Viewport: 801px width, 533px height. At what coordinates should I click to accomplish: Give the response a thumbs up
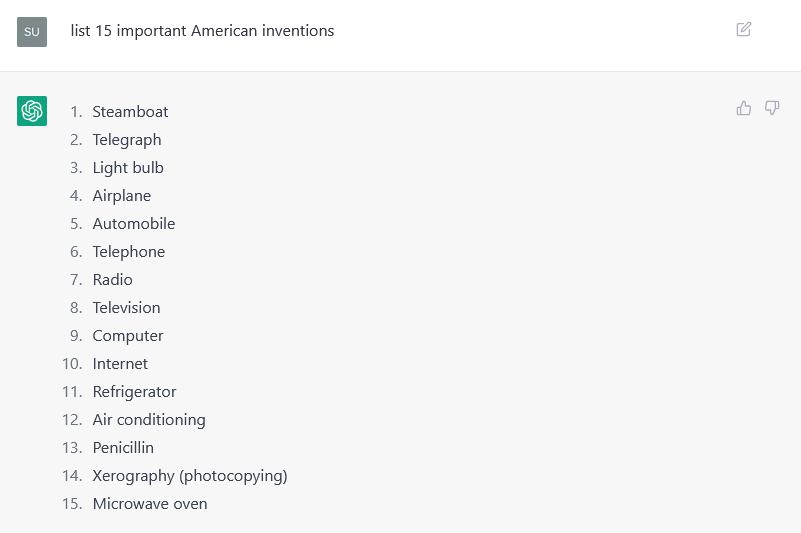[x=743, y=108]
